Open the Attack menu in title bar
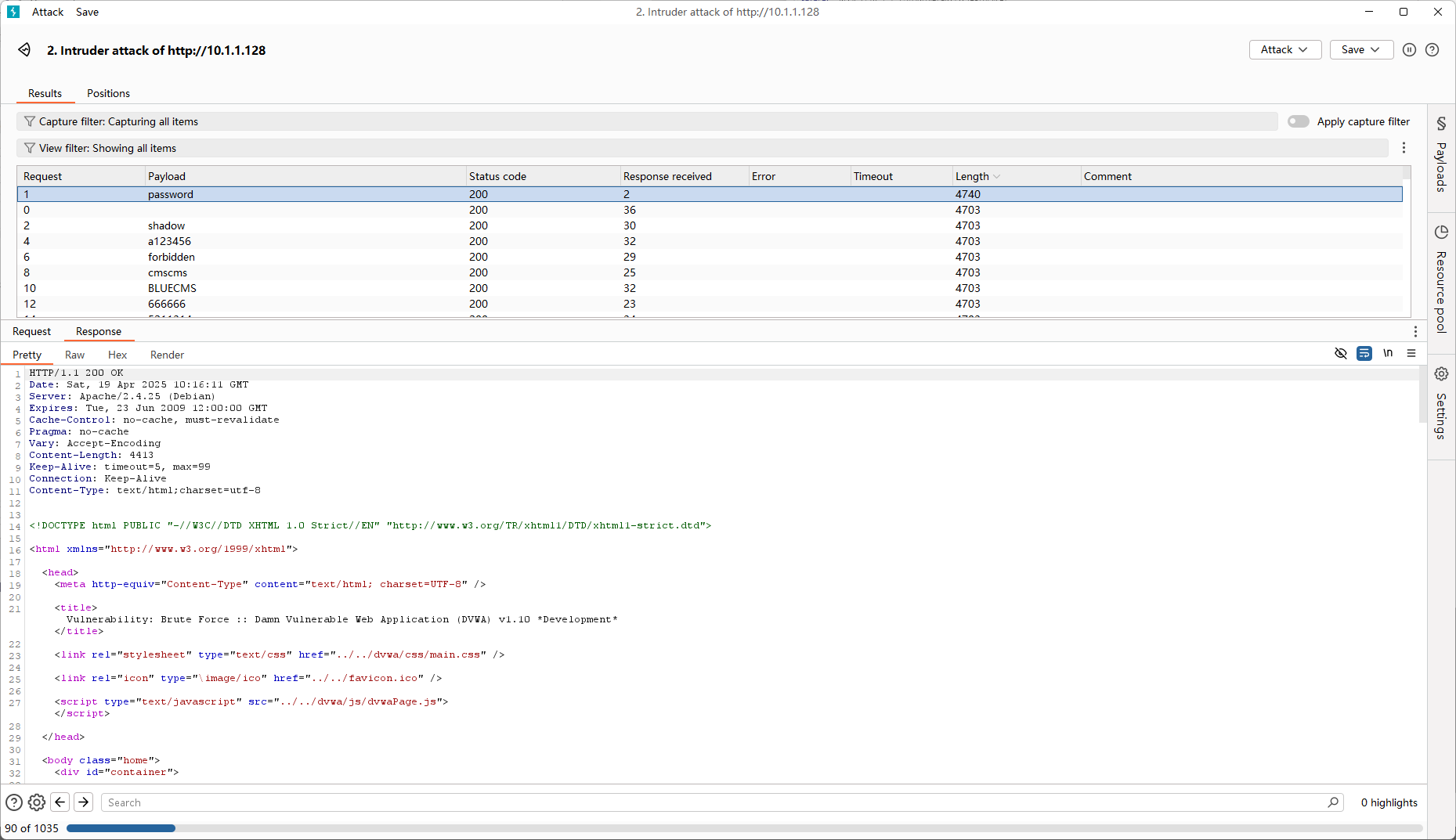 click(x=48, y=12)
